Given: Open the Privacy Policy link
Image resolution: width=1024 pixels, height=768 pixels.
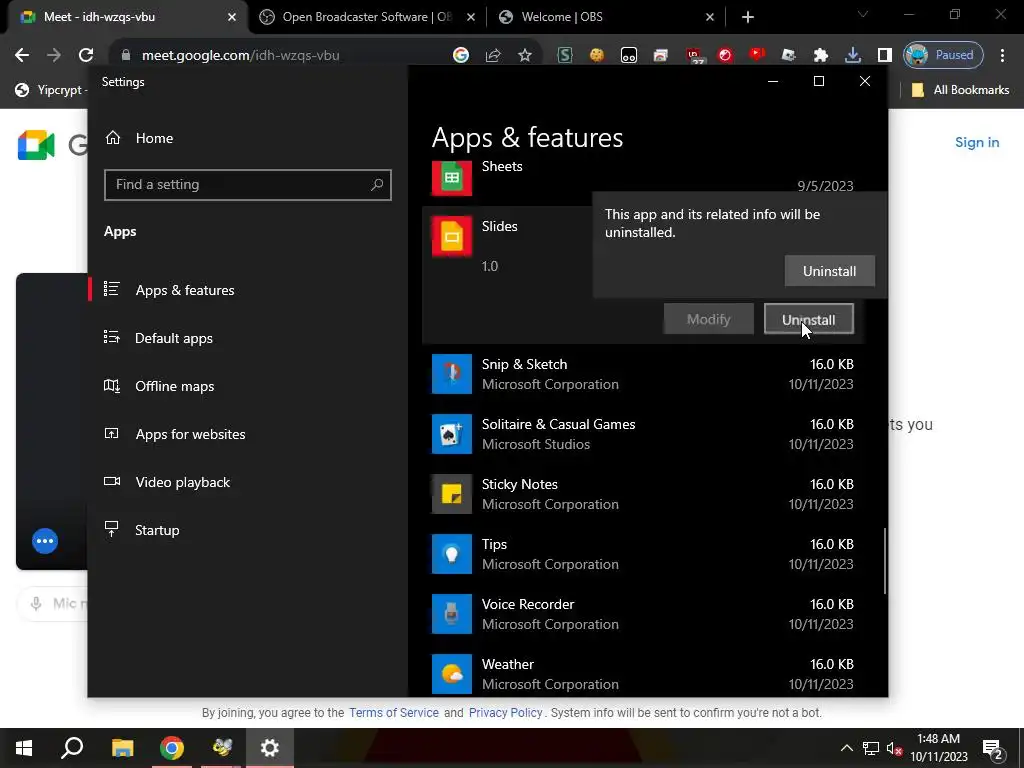Looking at the screenshot, I should pyautogui.click(x=505, y=712).
